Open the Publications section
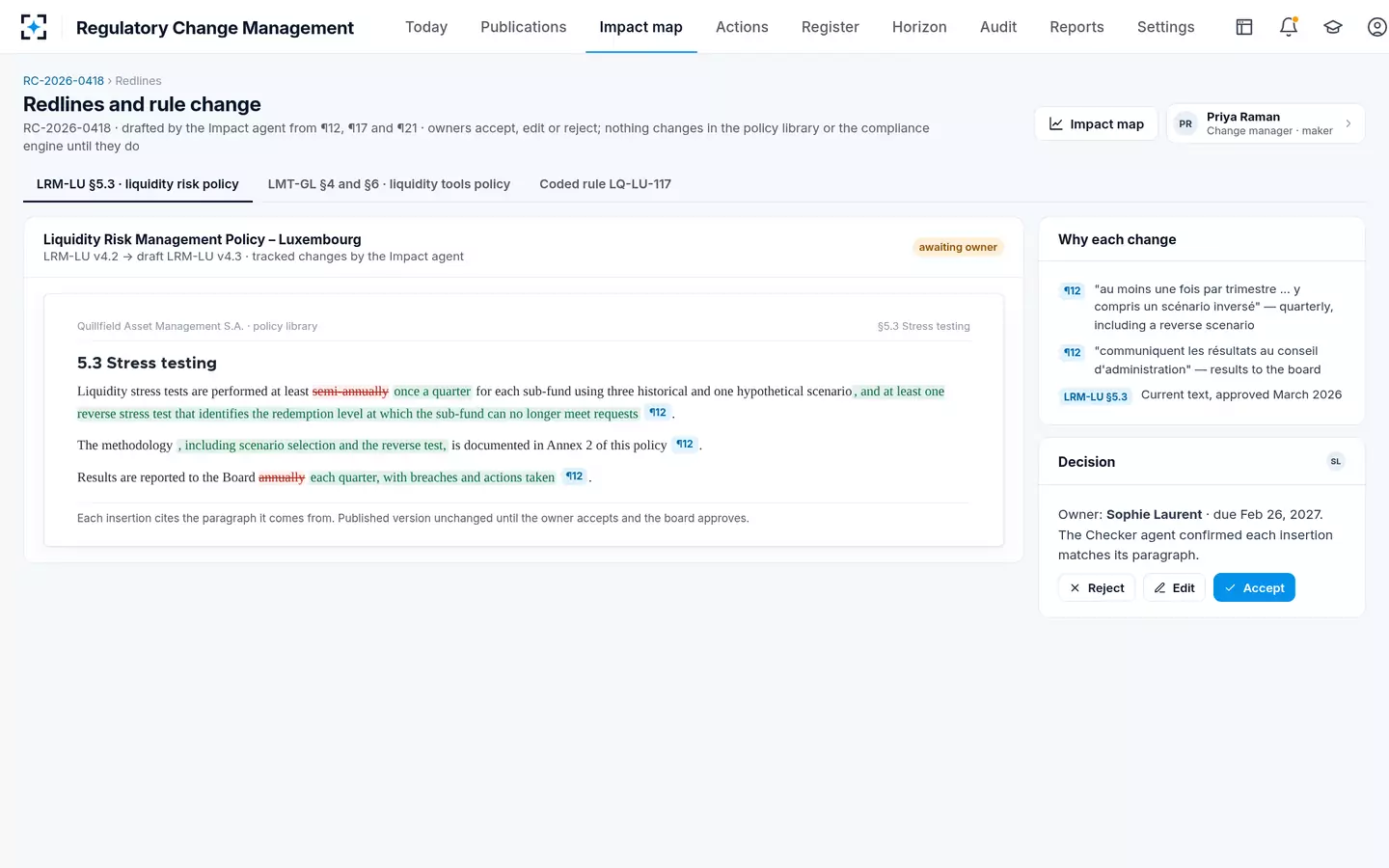The height and width of the screenshot is (868, 1389). [524, 27]
